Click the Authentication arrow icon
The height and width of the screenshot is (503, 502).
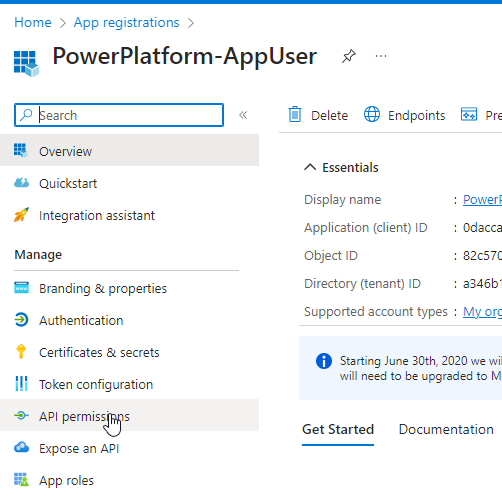tap(21, 320)
